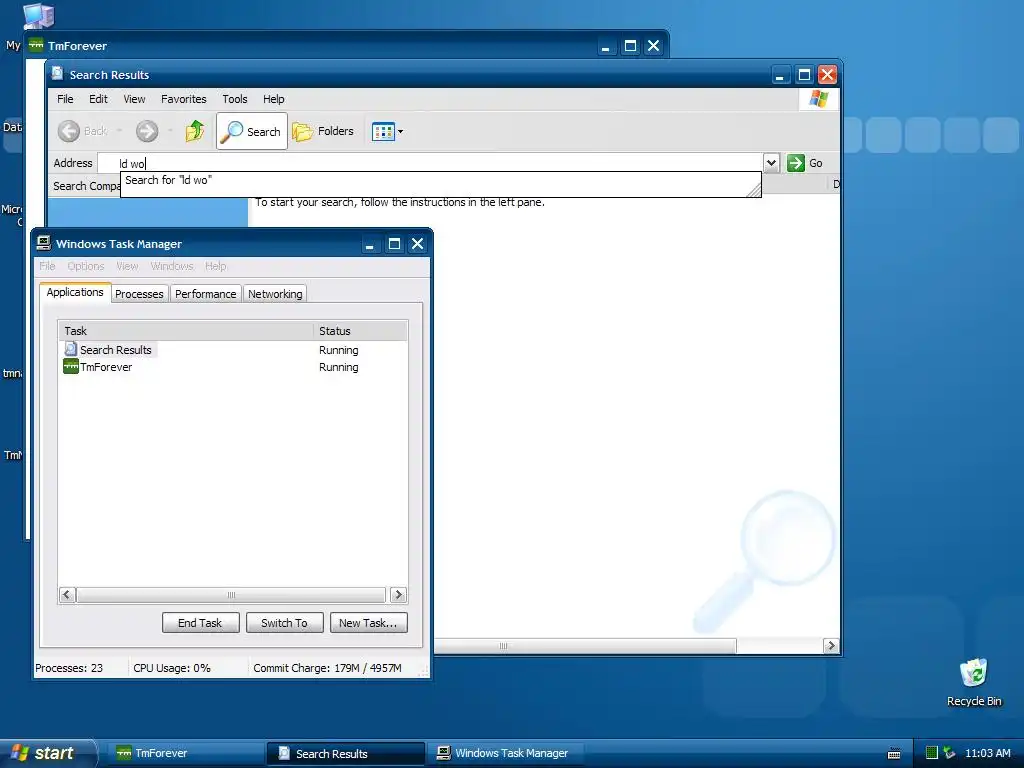Click the Search Results icon in task list

71,349
